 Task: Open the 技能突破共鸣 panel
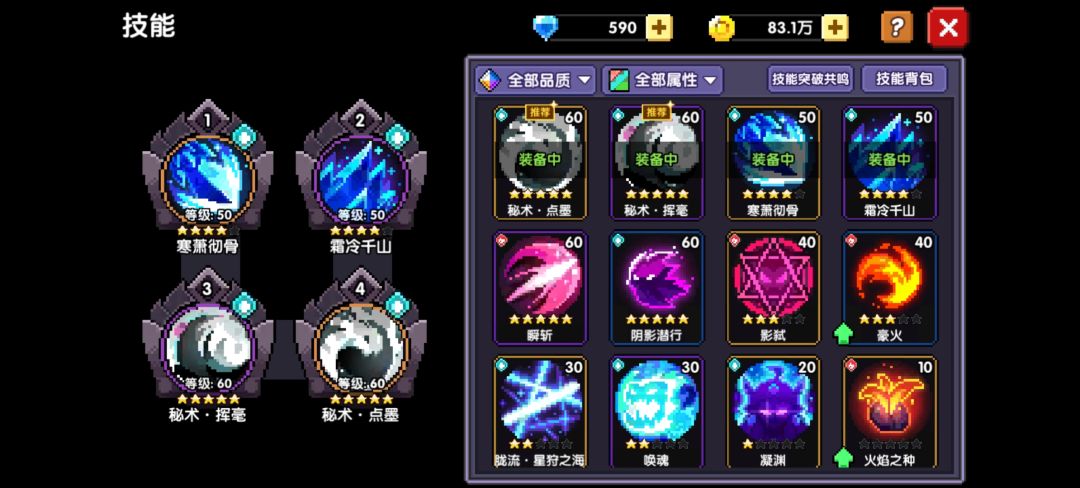pyautogui.click(x=810, y=79)
